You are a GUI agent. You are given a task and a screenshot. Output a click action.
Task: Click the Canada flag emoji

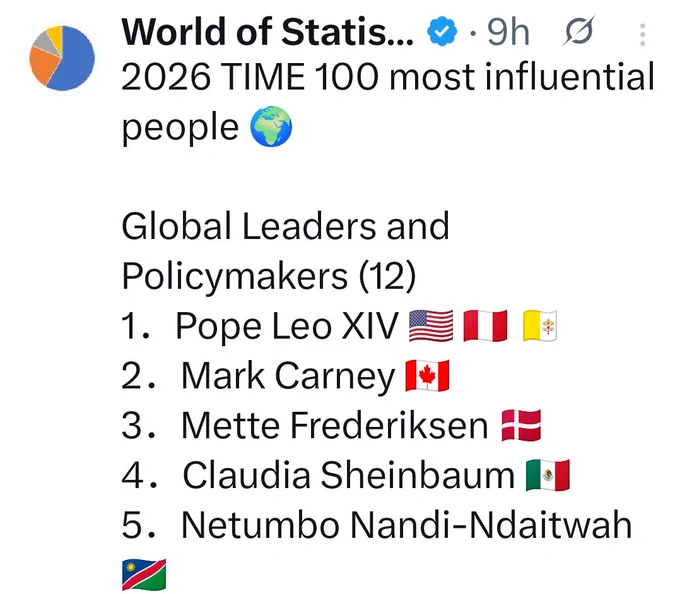click(427, 375)
